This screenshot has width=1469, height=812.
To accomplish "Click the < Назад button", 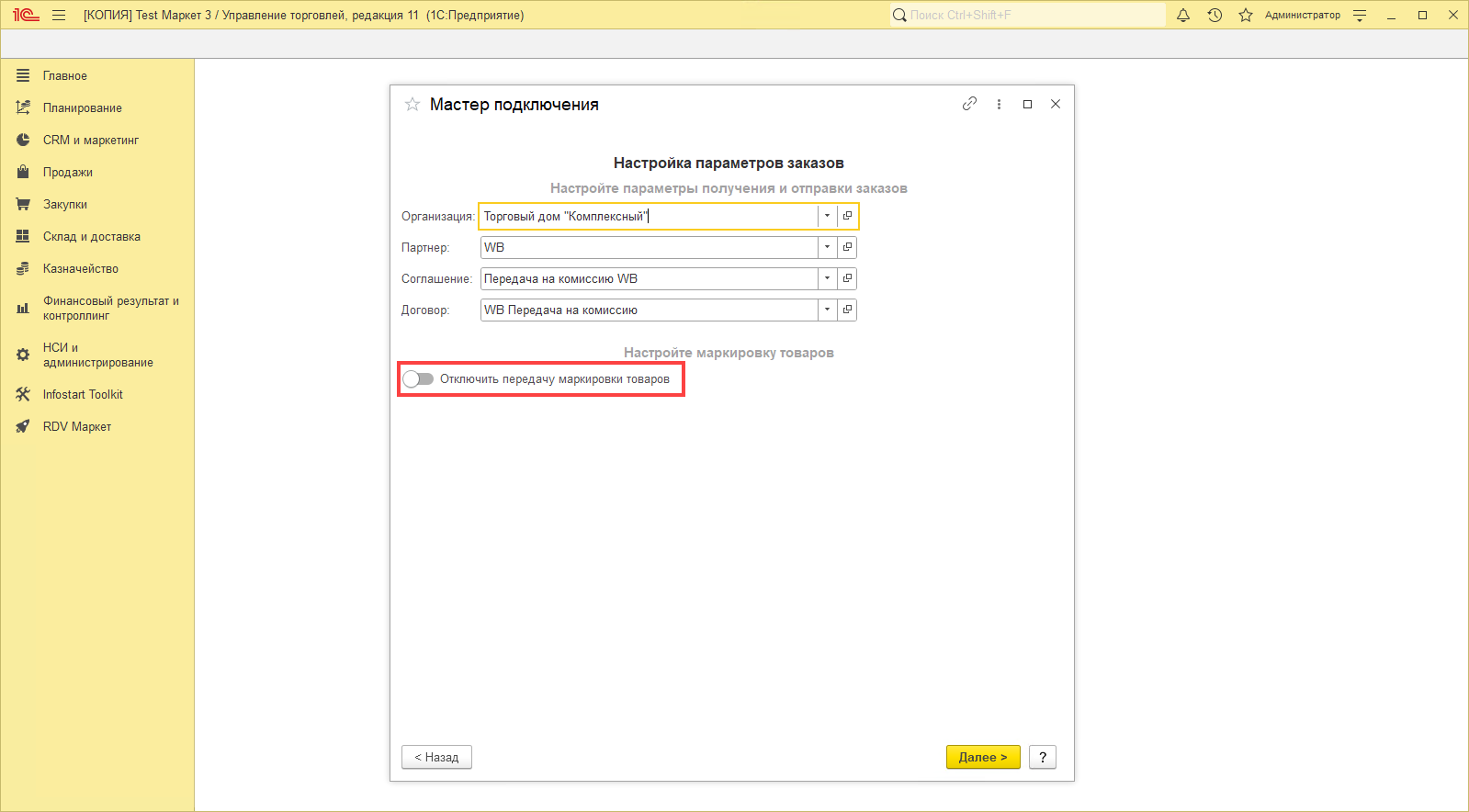I will click(436, 757).
